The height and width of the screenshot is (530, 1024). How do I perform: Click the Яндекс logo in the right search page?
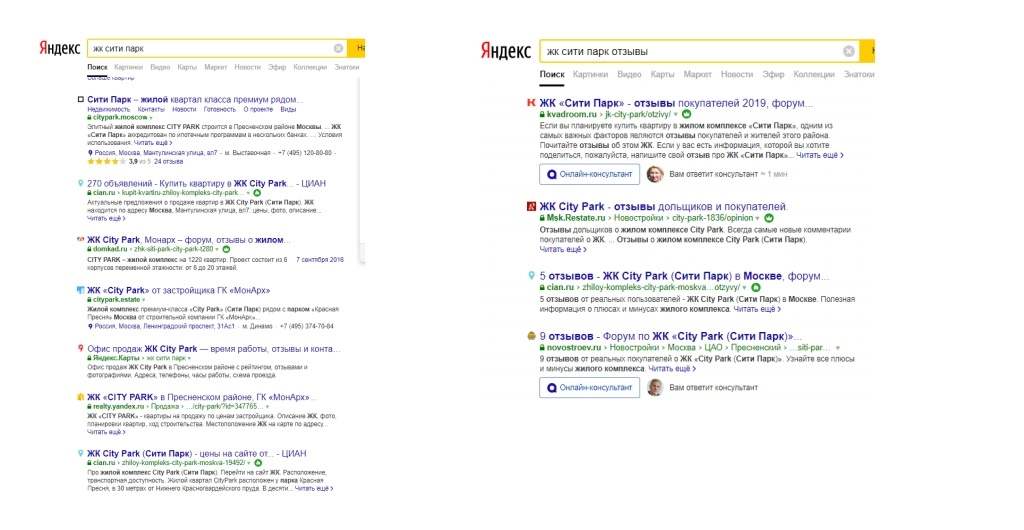click(x=505, y=51)
